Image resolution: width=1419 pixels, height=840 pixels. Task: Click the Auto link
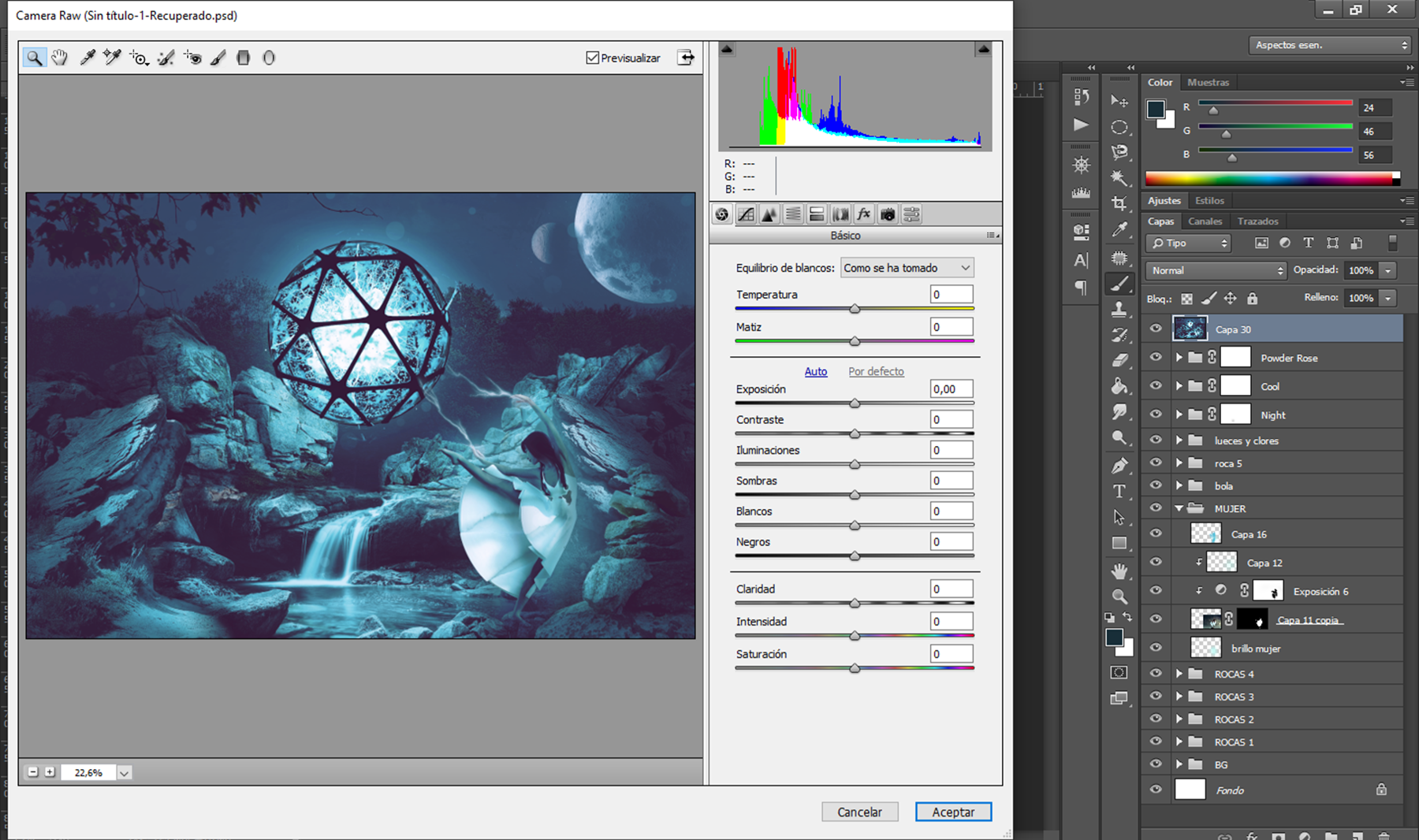point(816,371)
